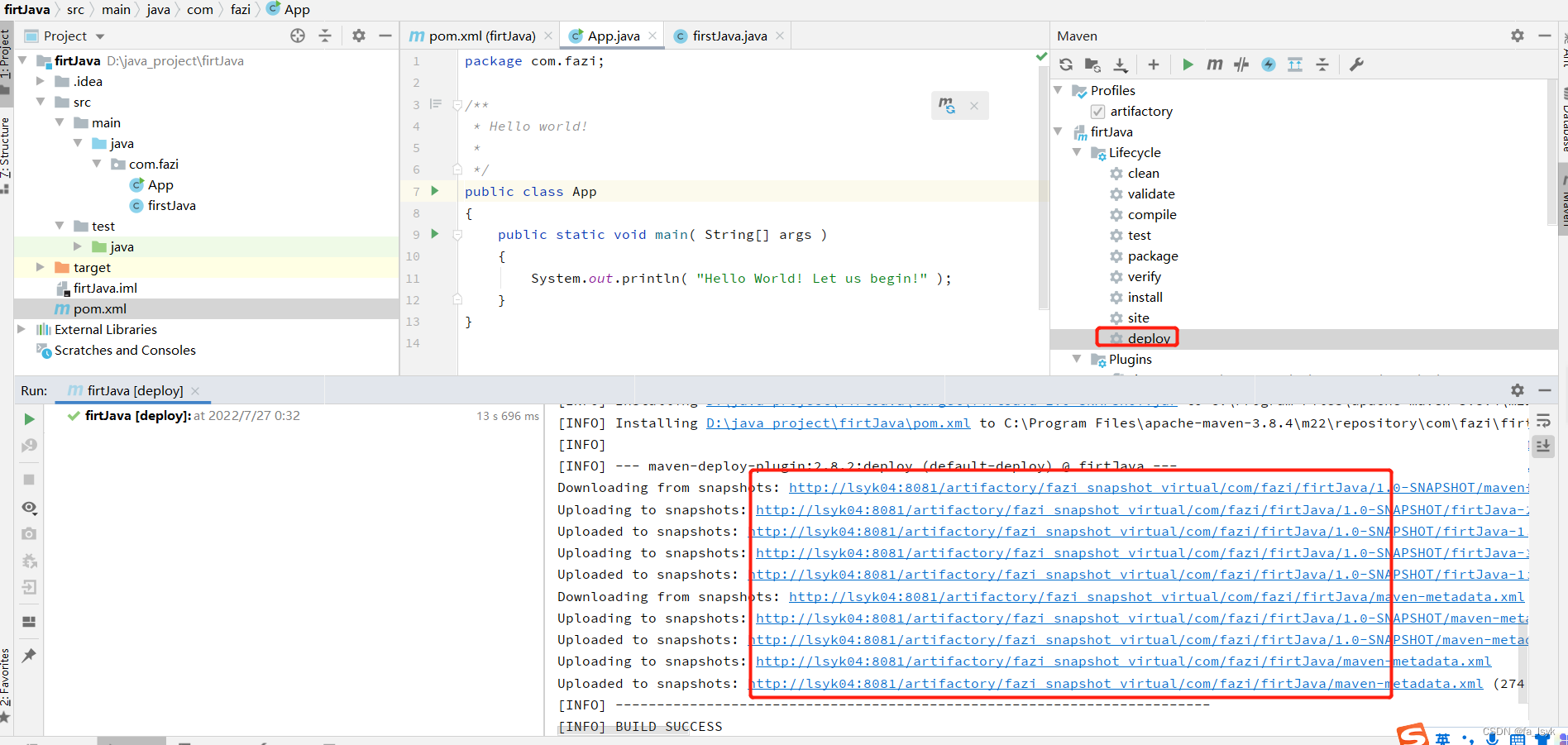
Task: Execute Maven goal with the m icon
Action: click(1214, 64)
